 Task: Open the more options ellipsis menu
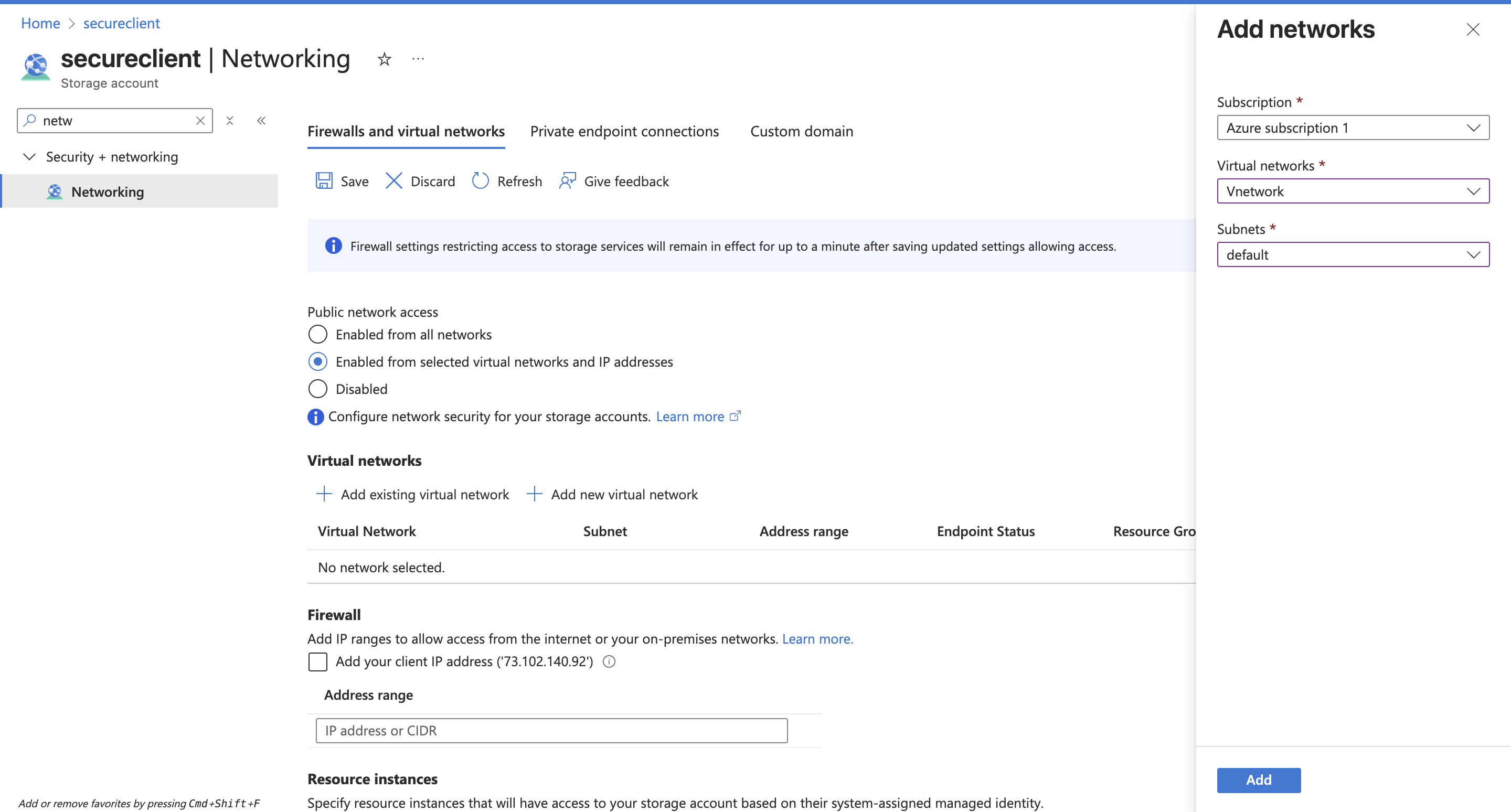(418, 59)
